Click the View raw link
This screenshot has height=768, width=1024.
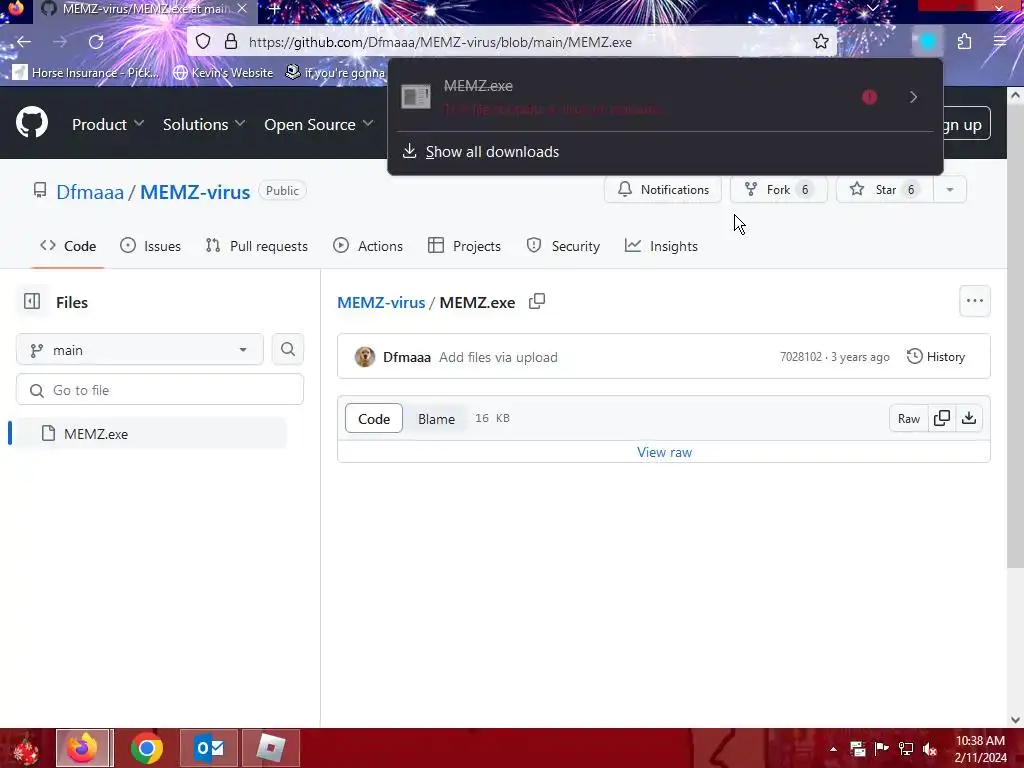point(664,452)
